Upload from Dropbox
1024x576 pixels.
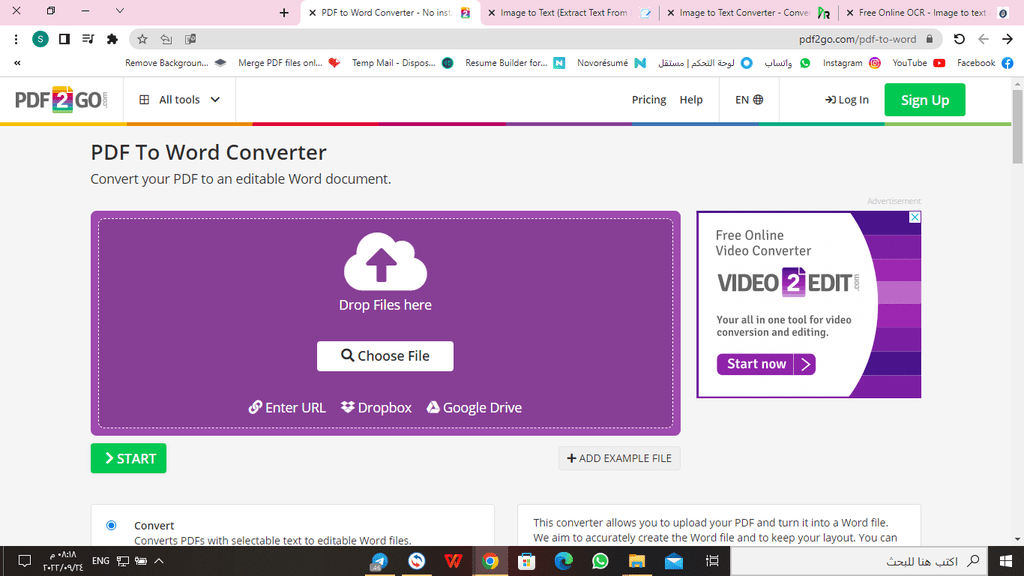[x=376, y=408]
